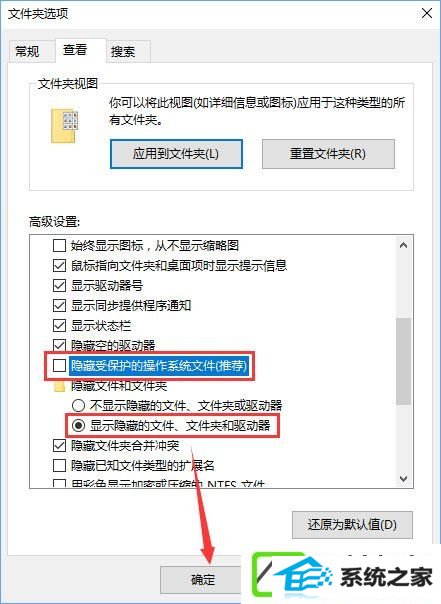
Task: Click the folder view icon
Action: point(65,125)
